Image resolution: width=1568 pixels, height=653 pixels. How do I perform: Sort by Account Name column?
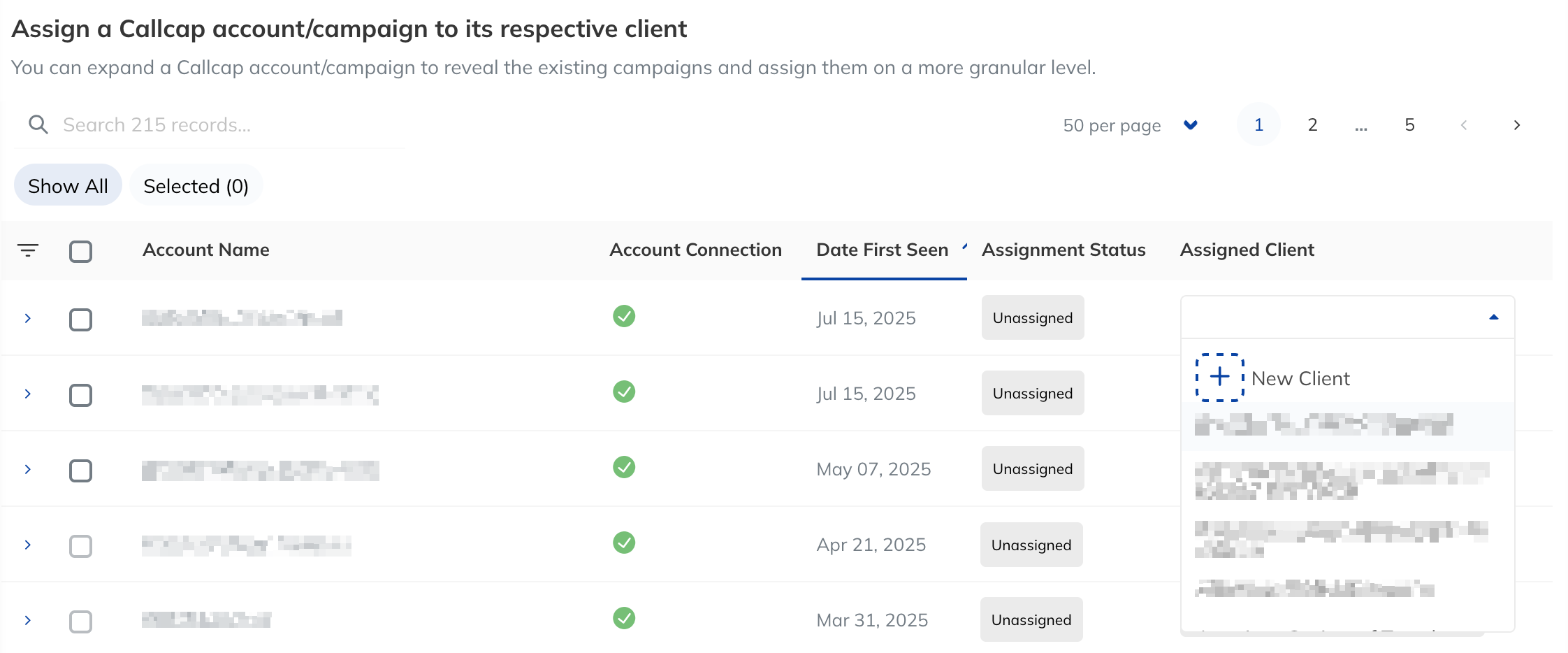(x=205, y=250)
